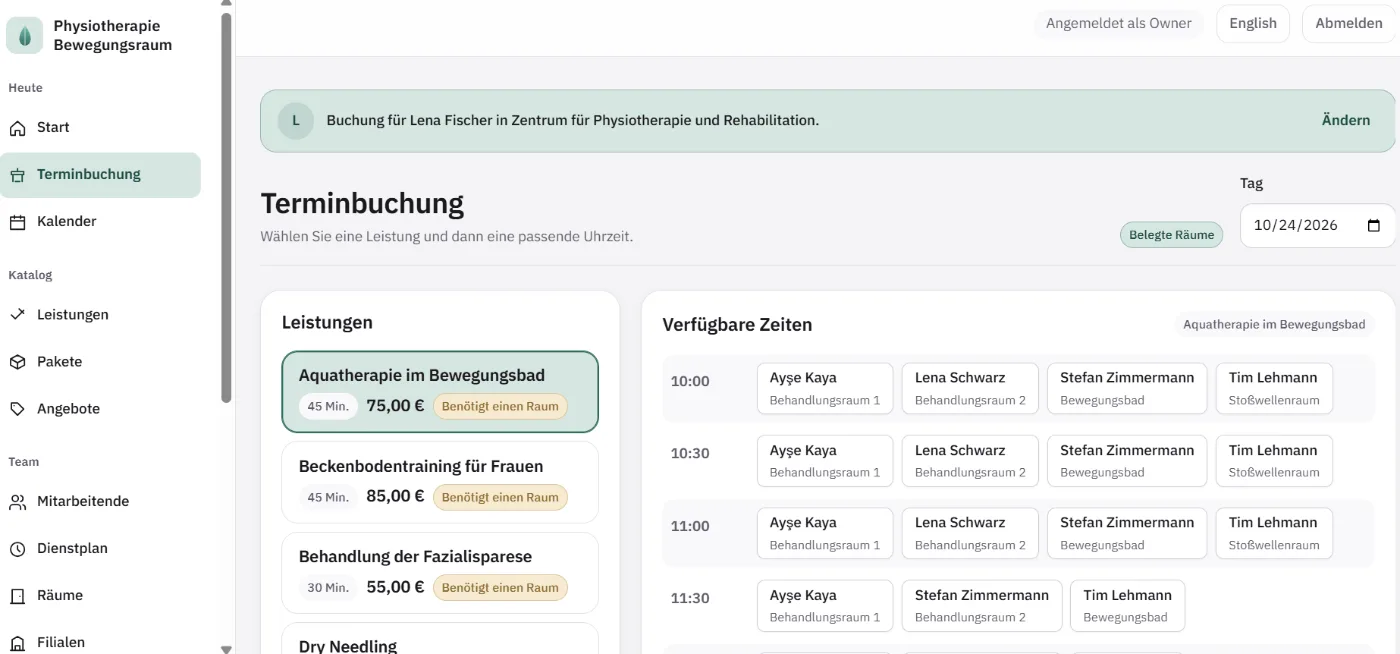Image resolution: width=1400 pixels, height=654 pixels.
Task: Book 11:00 with Lena Schwarz
Action: (x=970, y=533)
